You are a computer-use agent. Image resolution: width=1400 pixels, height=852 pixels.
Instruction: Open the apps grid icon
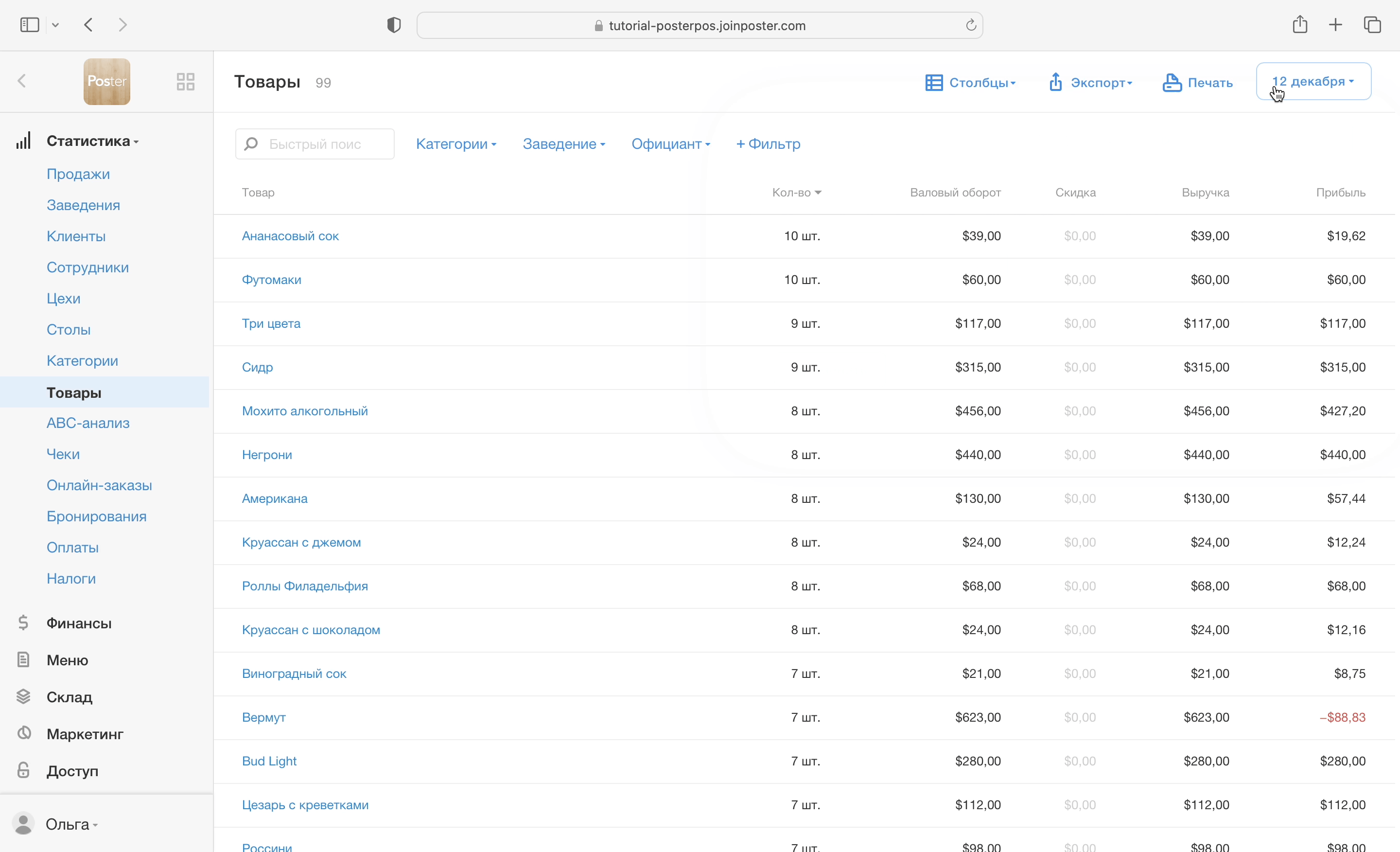[x=185, y=81]
